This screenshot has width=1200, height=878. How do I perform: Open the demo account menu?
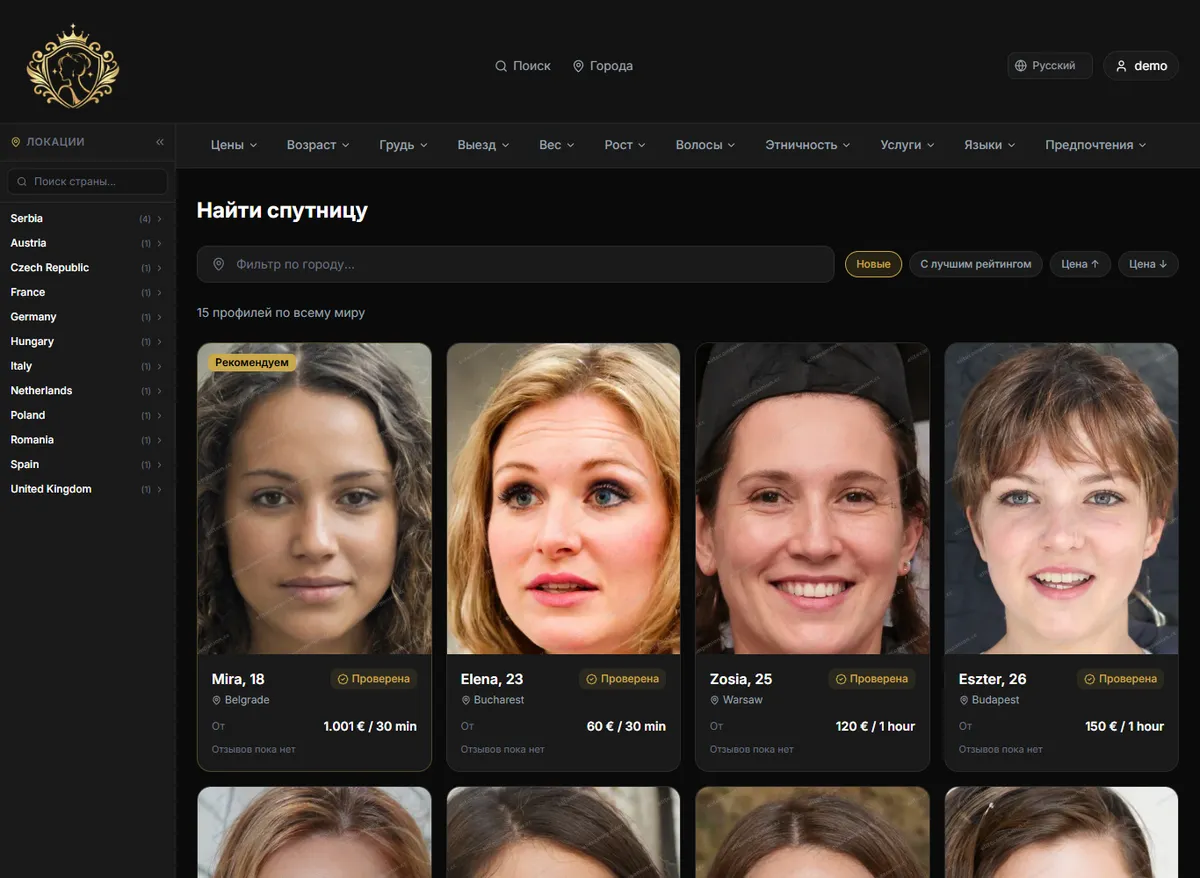[x=1141, y=66]
